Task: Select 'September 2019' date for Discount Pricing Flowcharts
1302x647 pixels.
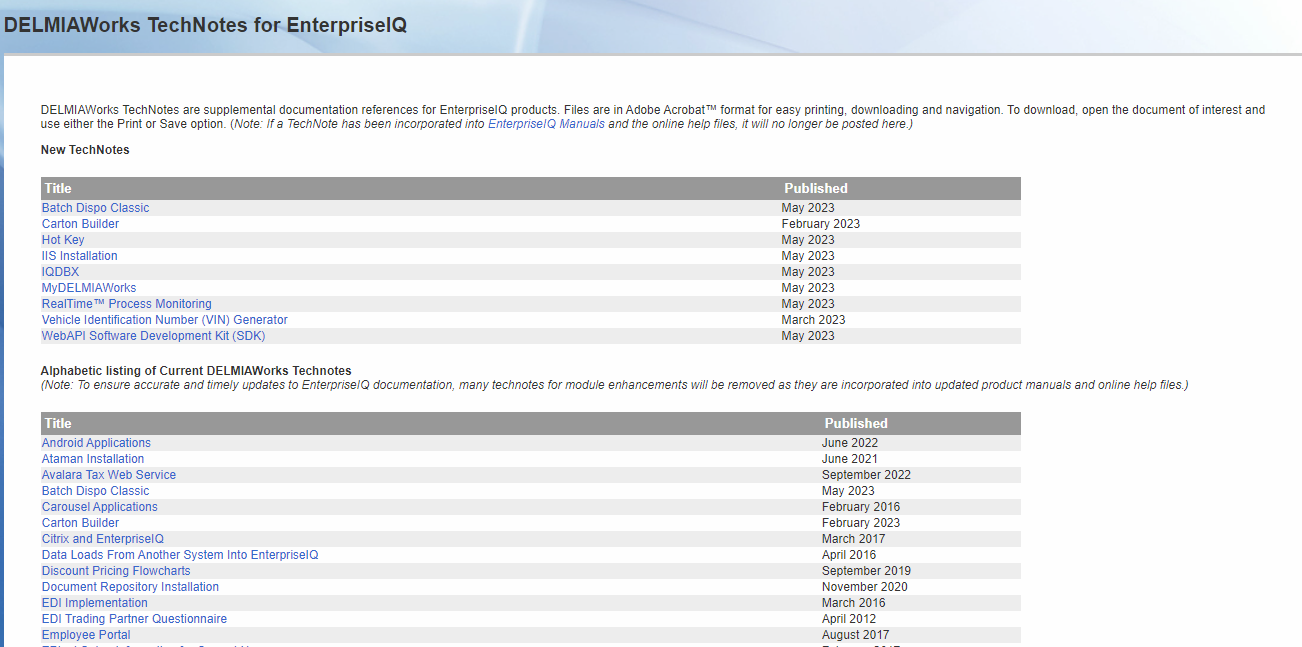Action: click(x=866, y=571)
